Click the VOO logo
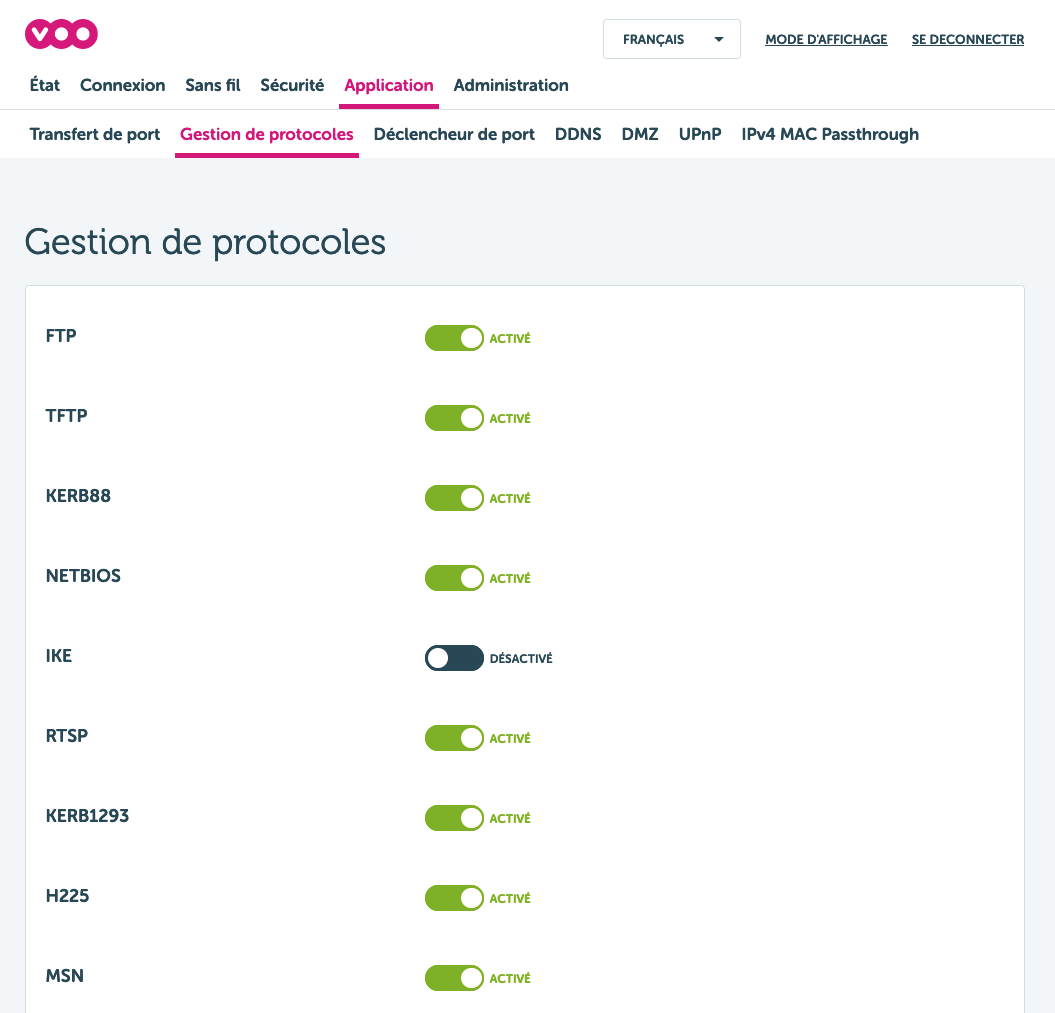 coord(61,35)
